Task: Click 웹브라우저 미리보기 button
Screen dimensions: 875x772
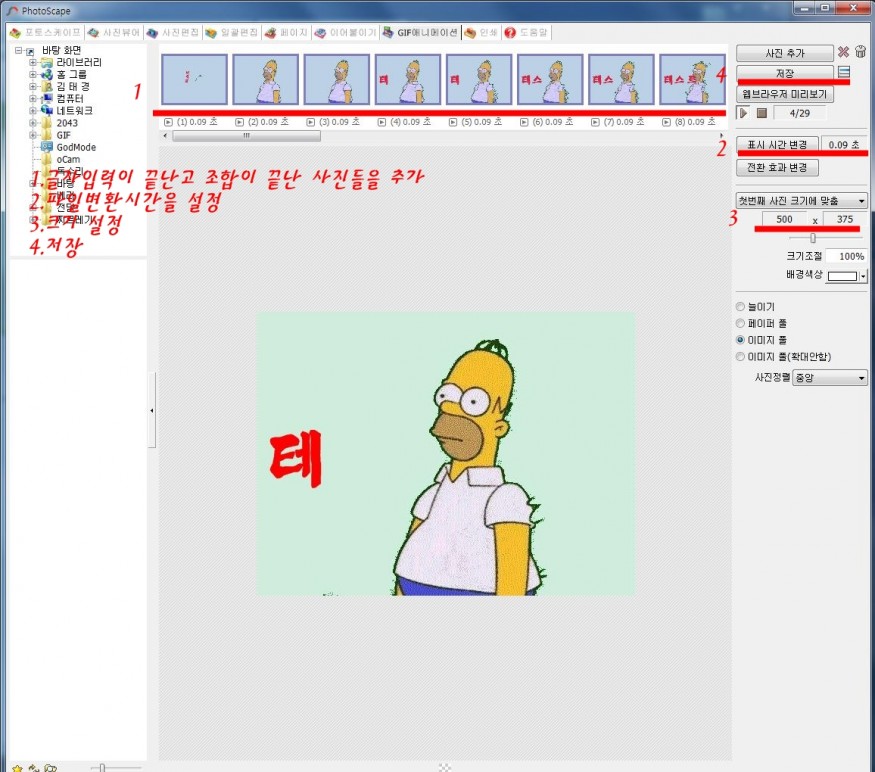Action: point(785,94)
